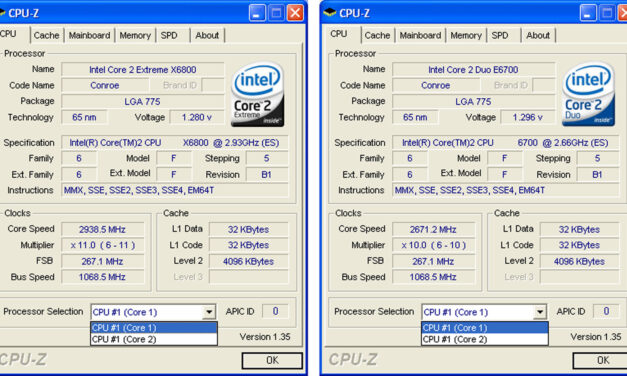The width and height of the screenshot is (627, 376).
Task: Open Memory tab in X6800 window
Action: click(x=135, y=35)
